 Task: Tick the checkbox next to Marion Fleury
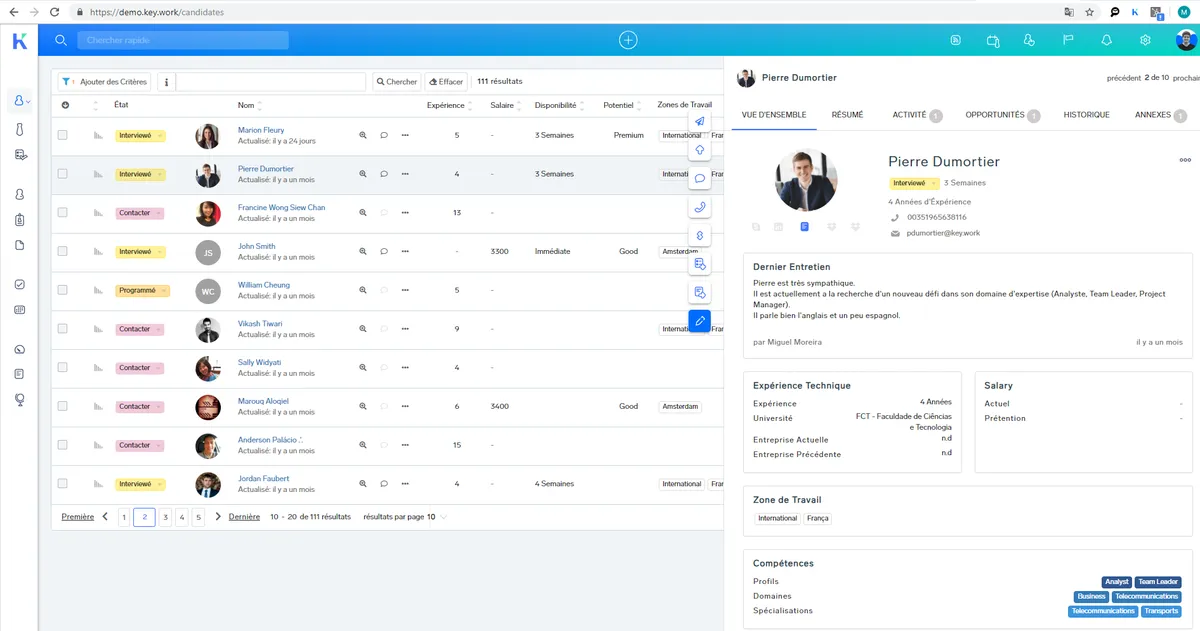click(62, 135)
